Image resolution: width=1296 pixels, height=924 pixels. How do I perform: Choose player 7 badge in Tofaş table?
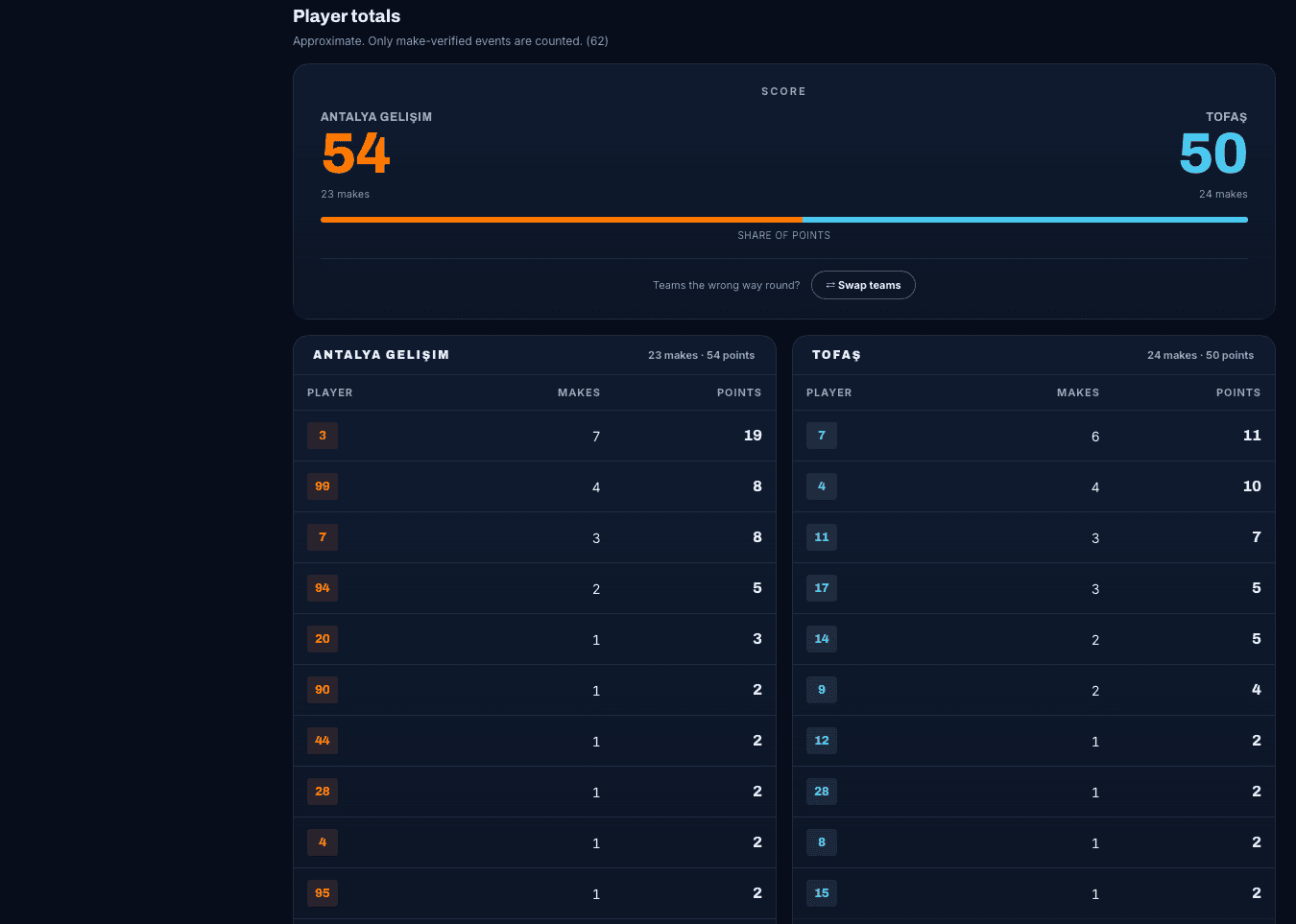point(822,436)
